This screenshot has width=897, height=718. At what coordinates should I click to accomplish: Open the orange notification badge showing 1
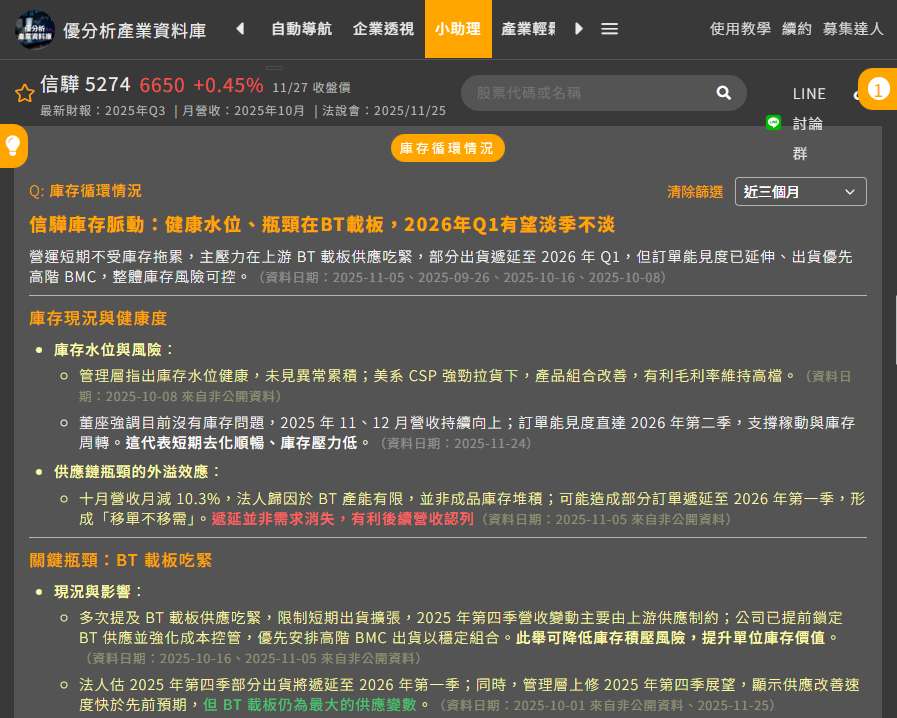[878, 89]
